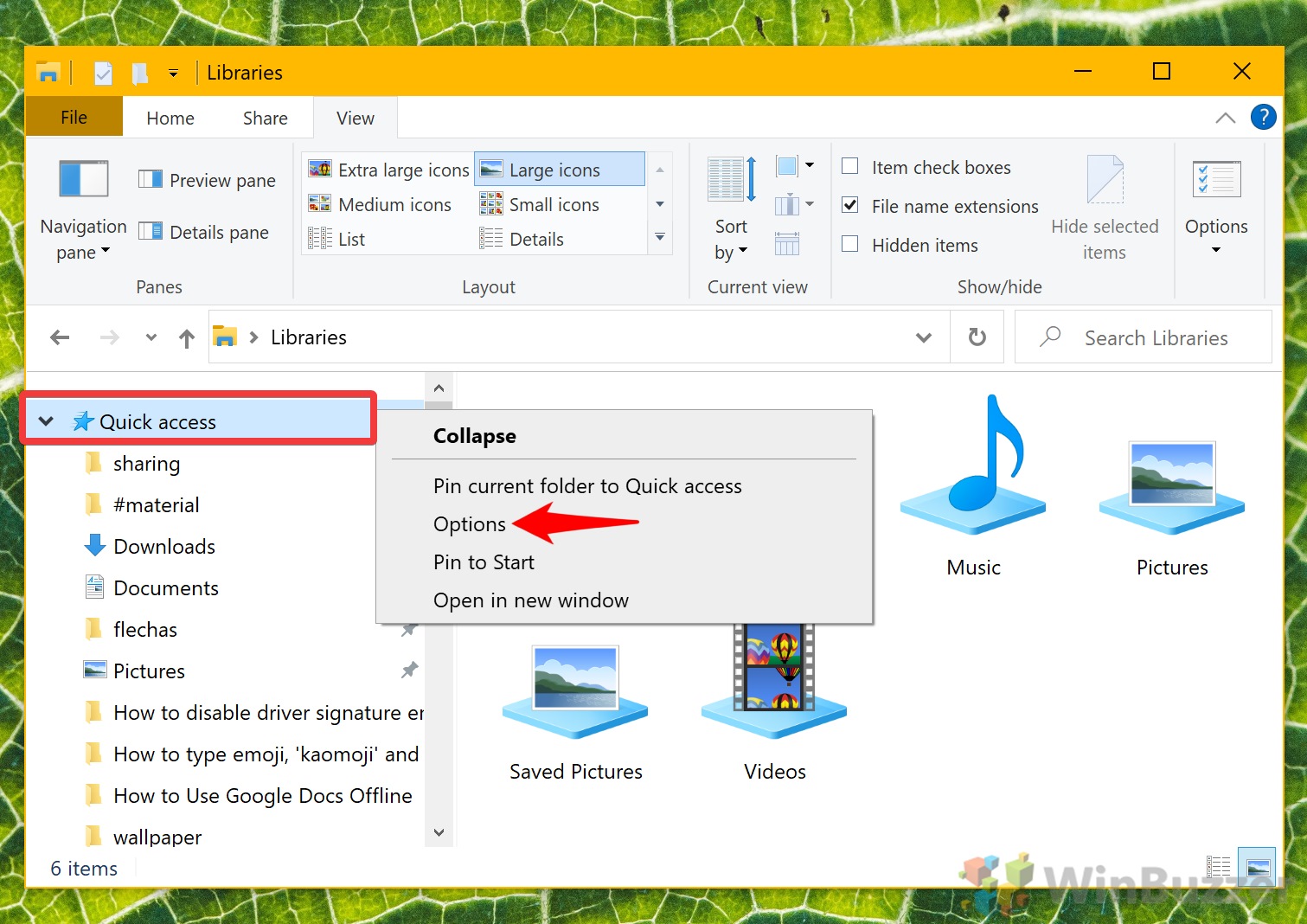Viewport: 1307px width, 924px height.
Task: Switch to the Home tab
Action: [x=170, y=118]
